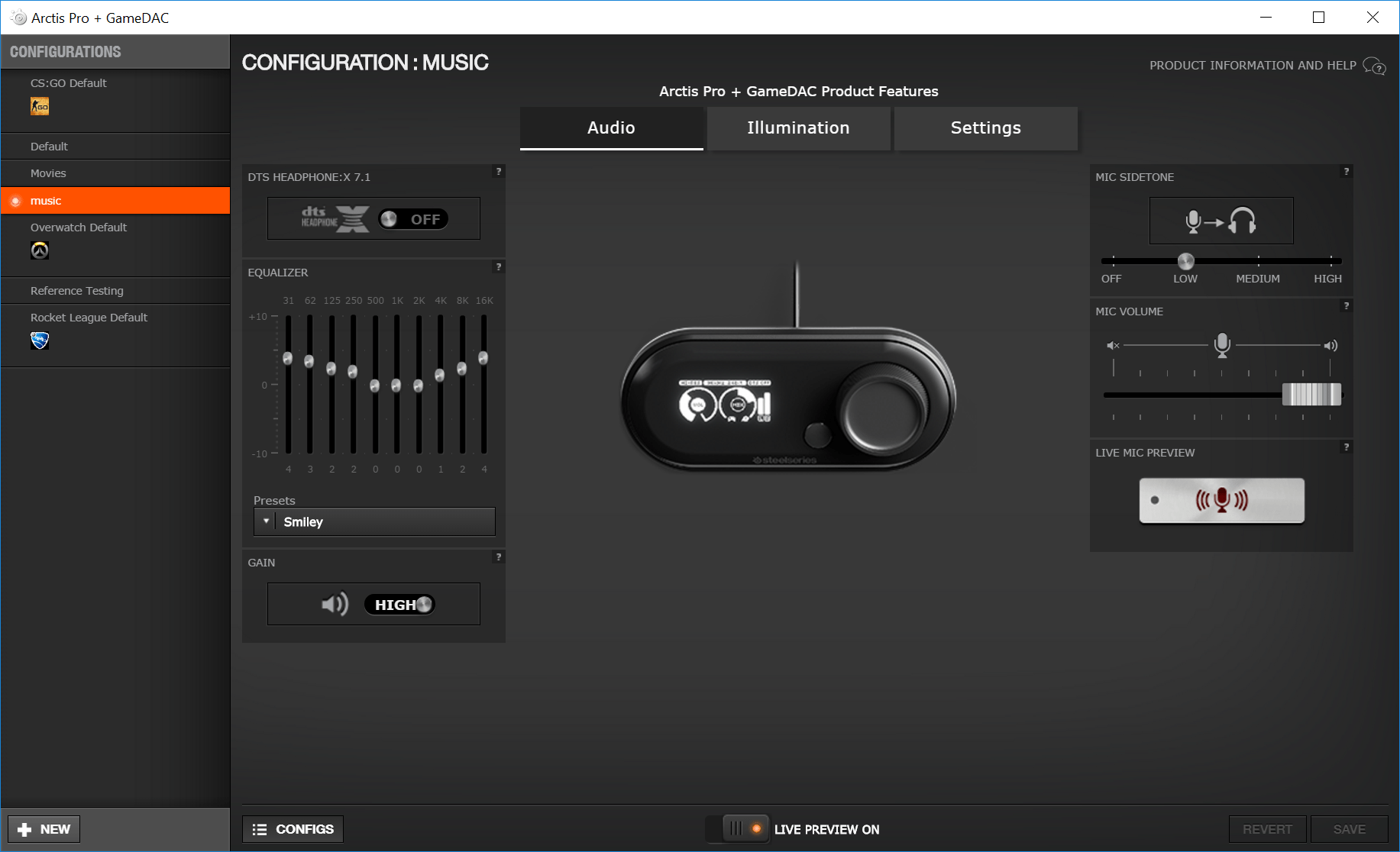The image size is (1400, 852).
Task: Click the CS:GO game icon
Action: [x=40, y=107]
